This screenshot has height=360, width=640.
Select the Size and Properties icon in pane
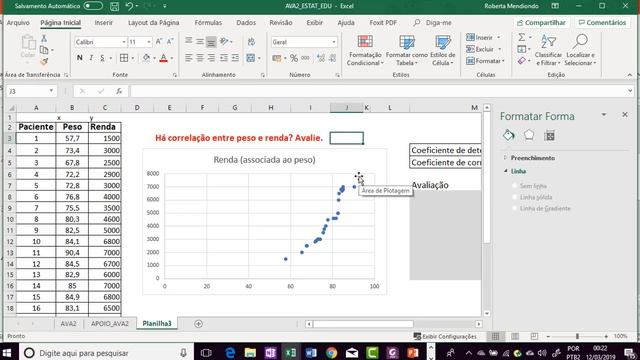pos(550,136)
